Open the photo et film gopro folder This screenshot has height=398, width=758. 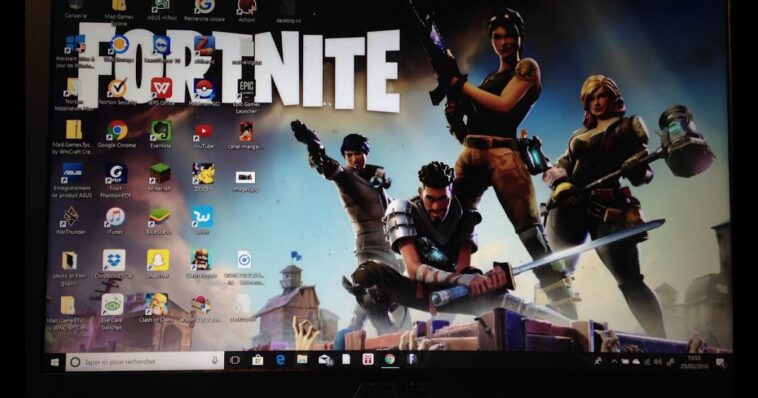click(x=69, y=267)
